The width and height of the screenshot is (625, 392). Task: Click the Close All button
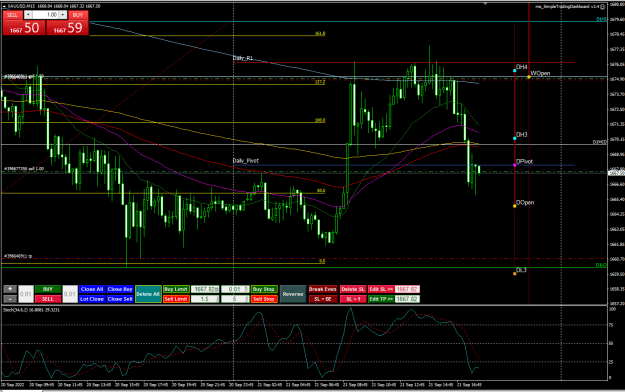(92, 289)
